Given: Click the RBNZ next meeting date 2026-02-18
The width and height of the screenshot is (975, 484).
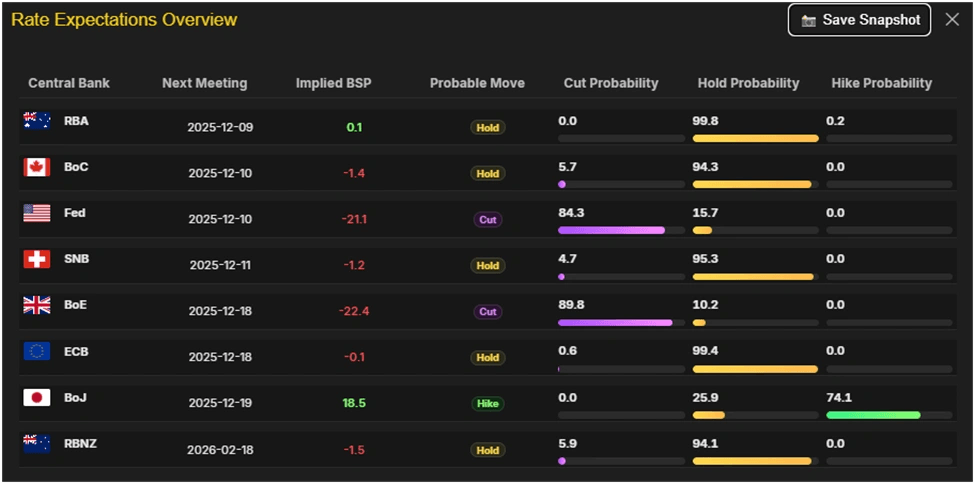Looking at the screenshot, I should click(x=220, y=450).
